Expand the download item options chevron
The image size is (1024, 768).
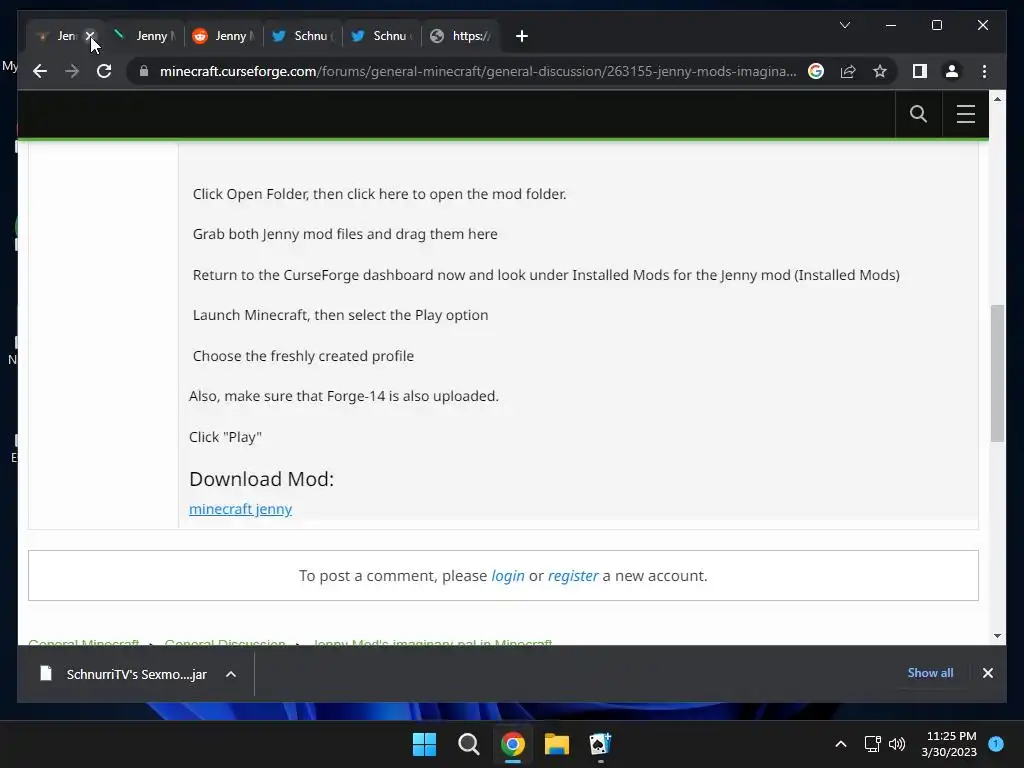point(231,674)
